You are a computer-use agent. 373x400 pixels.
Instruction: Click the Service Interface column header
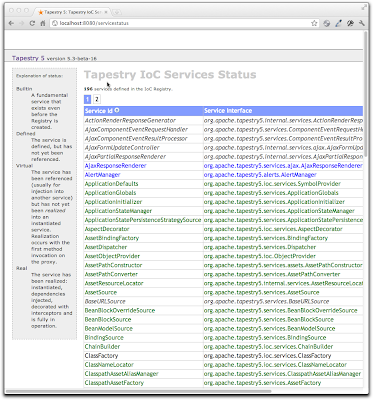coord(228,111)
